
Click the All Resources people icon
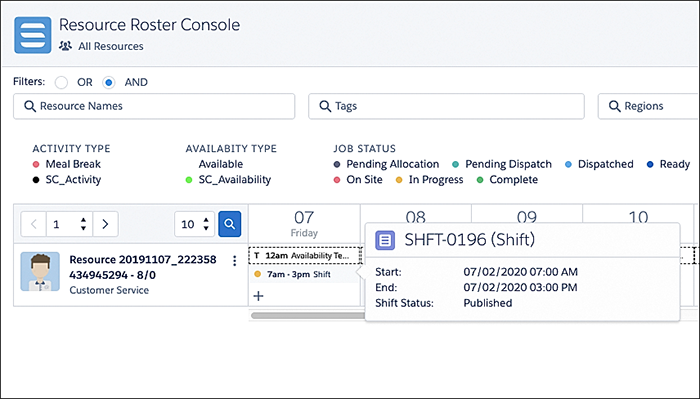[x=66, y=46]
